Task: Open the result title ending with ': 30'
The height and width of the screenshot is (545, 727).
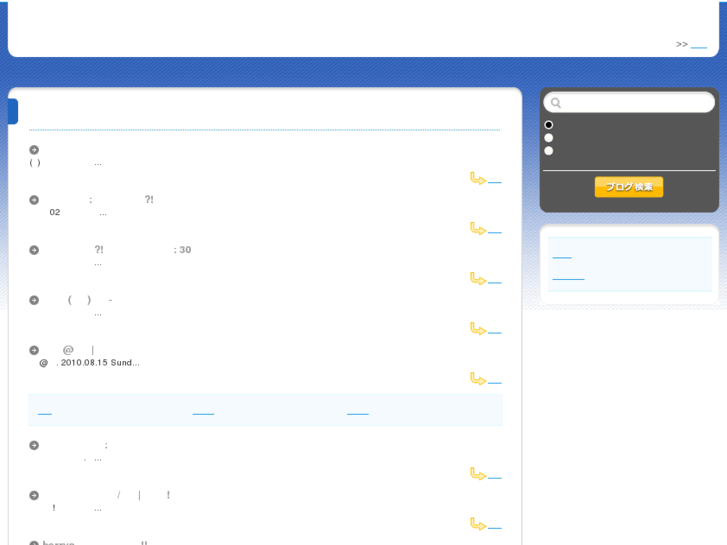Action: (117, 250)
